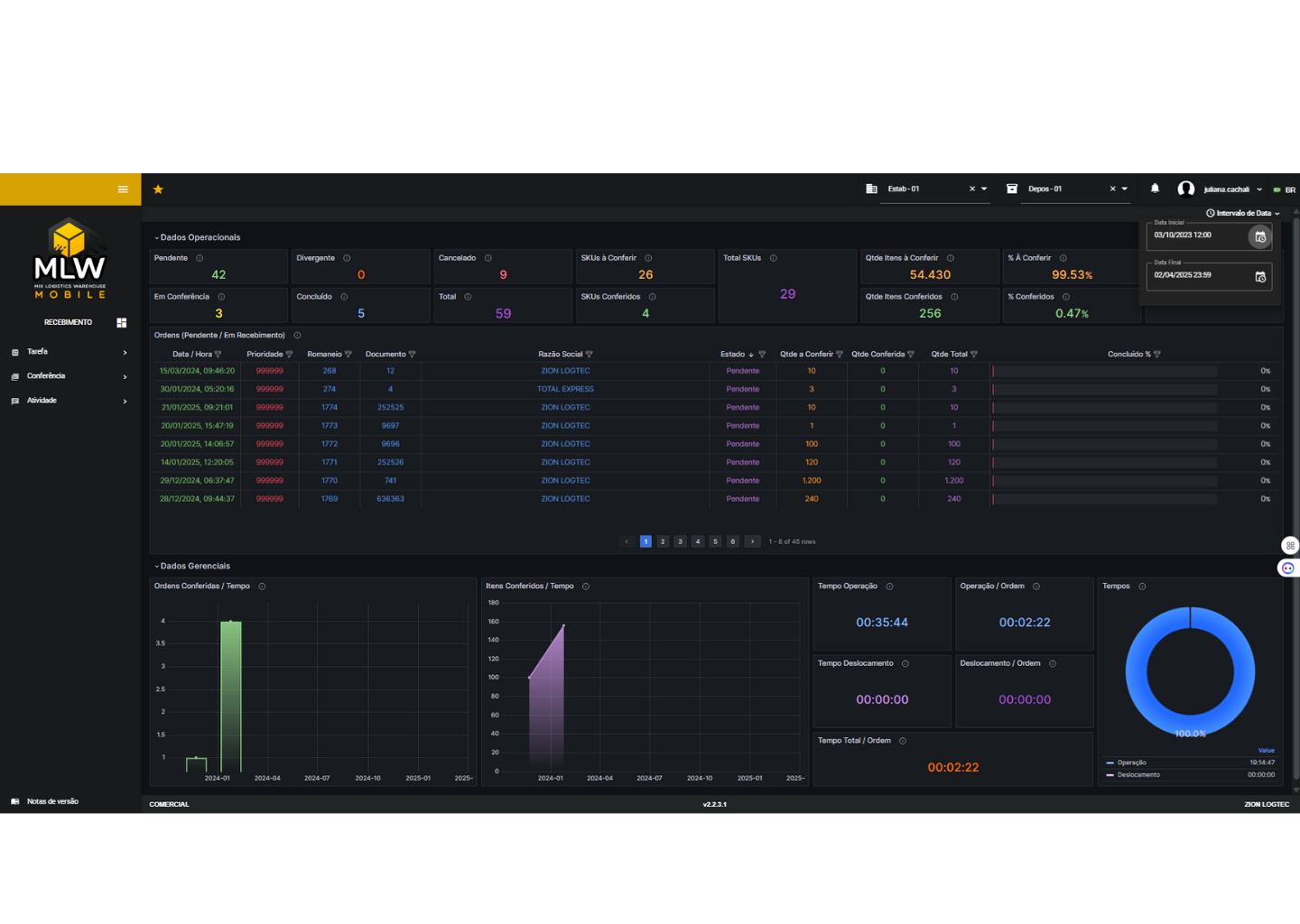
Task: Click the yellow favorite star icon
Action: 158,189
